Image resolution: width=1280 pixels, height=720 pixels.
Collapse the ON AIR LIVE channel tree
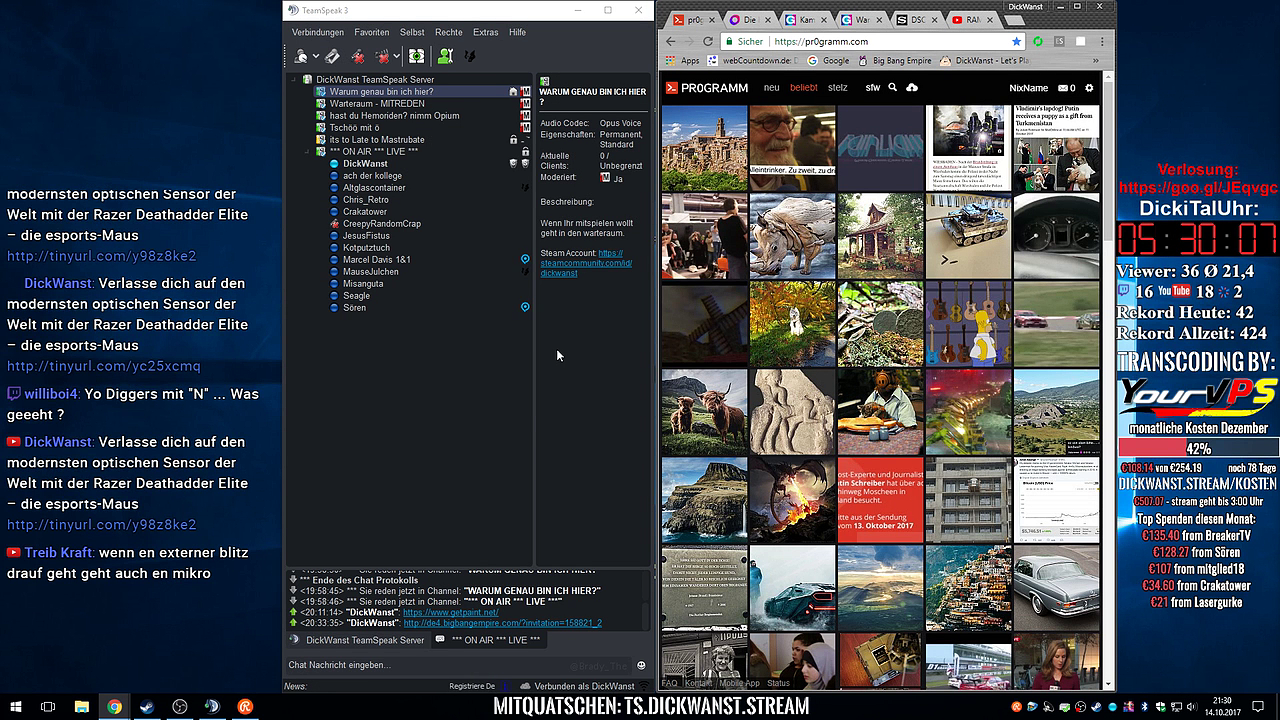click(307, 152)
